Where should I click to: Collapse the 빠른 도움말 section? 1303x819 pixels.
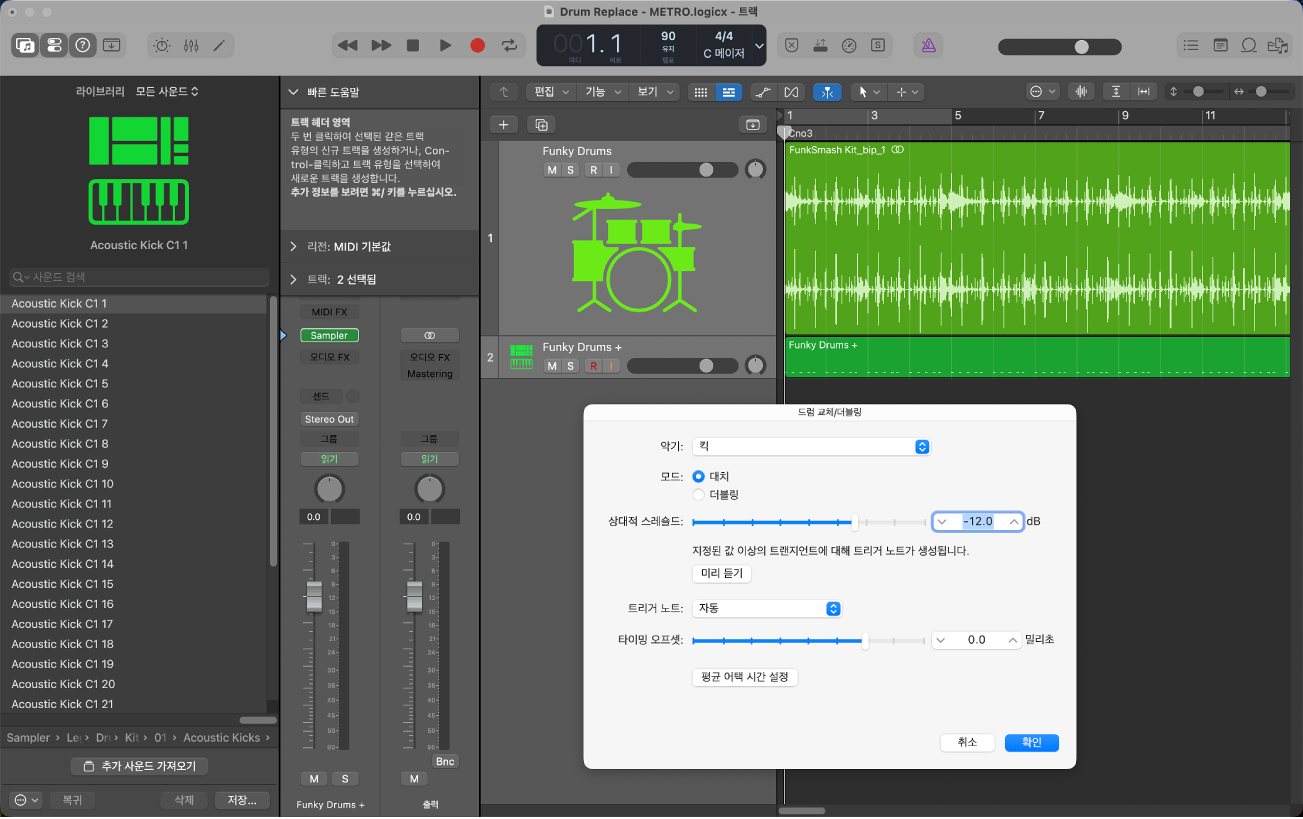[x=293, y=92]
